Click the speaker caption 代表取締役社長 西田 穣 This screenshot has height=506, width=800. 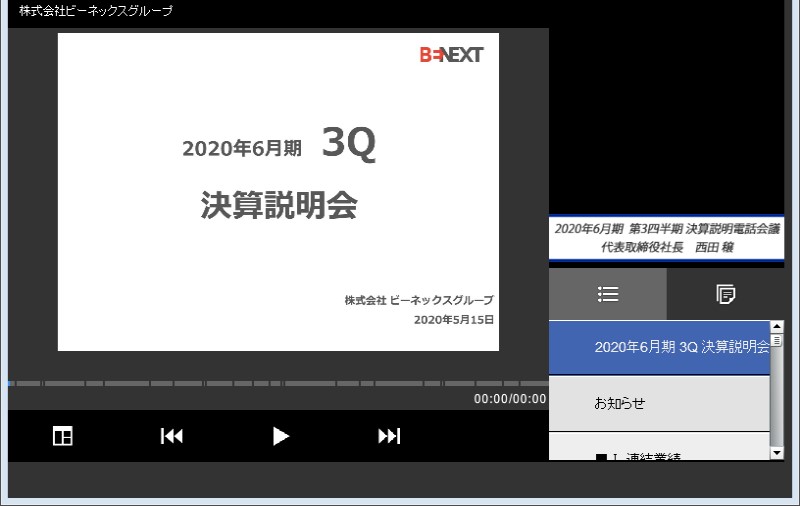pyautogui.click(x=667, y=247)
